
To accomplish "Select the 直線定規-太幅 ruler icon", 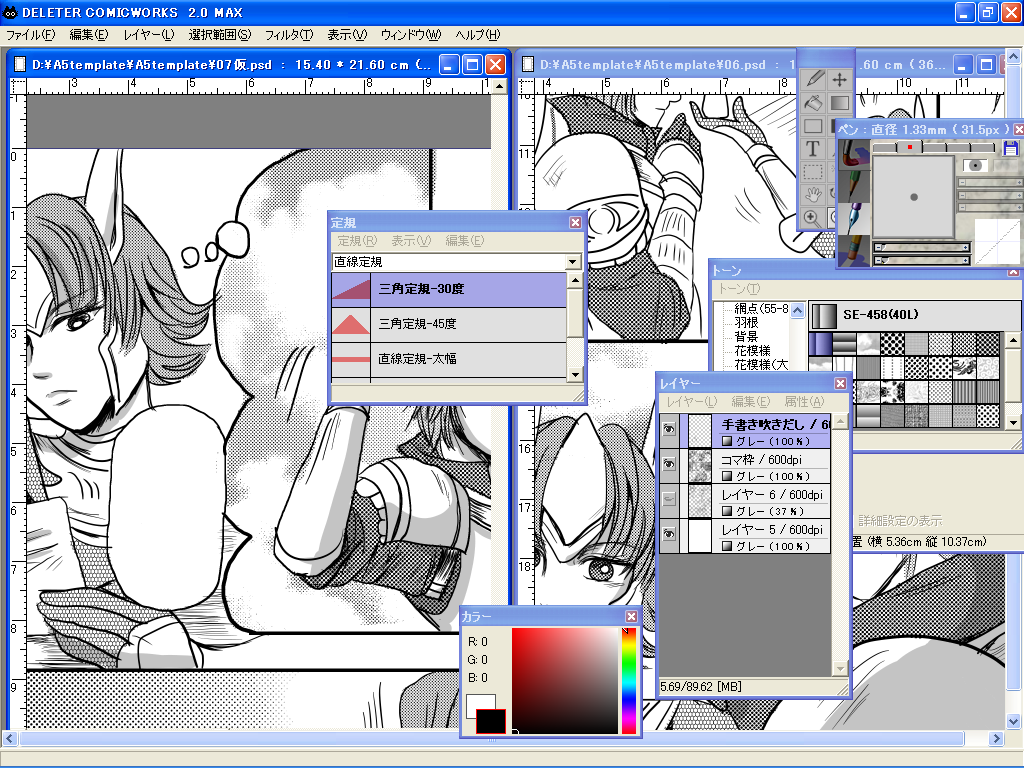I will tap(351, 359).
